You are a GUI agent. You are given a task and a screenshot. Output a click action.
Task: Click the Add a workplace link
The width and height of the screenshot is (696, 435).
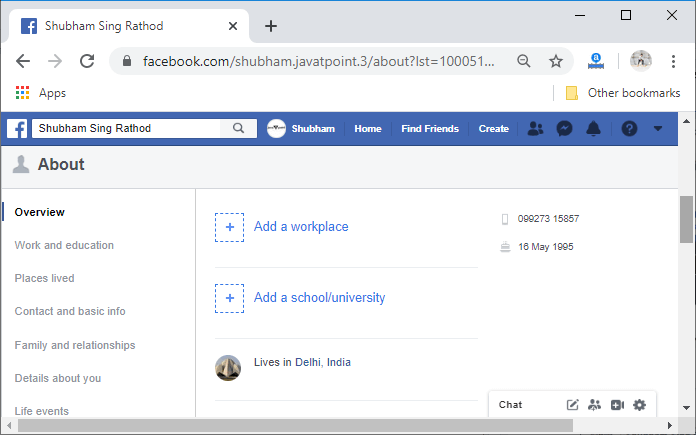[x=301, y=226]
